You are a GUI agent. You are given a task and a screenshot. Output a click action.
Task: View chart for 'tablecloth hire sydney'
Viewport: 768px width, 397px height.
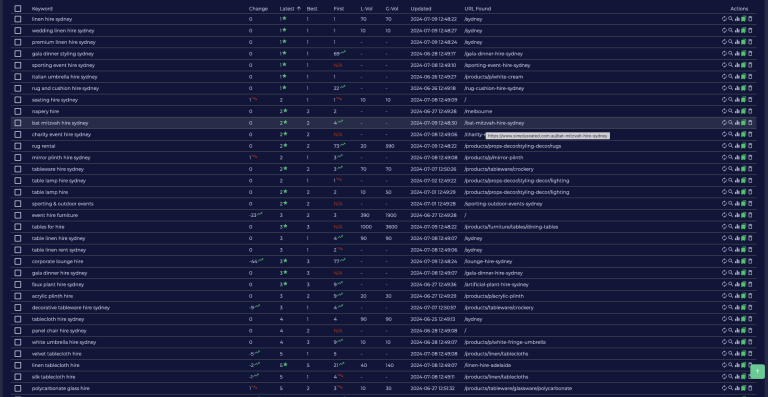(x=737, y=319)
